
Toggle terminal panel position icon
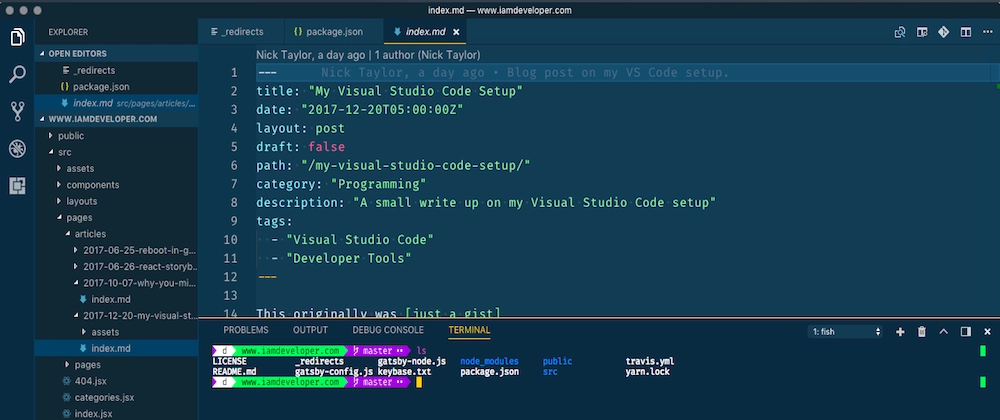(x=965, y=331)
